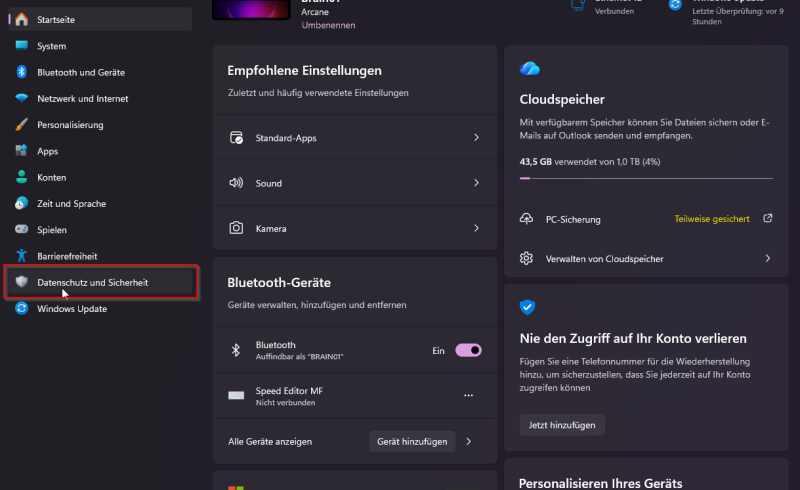Open Apps settings category
The image size is (800, 490).
coord(101,151)
